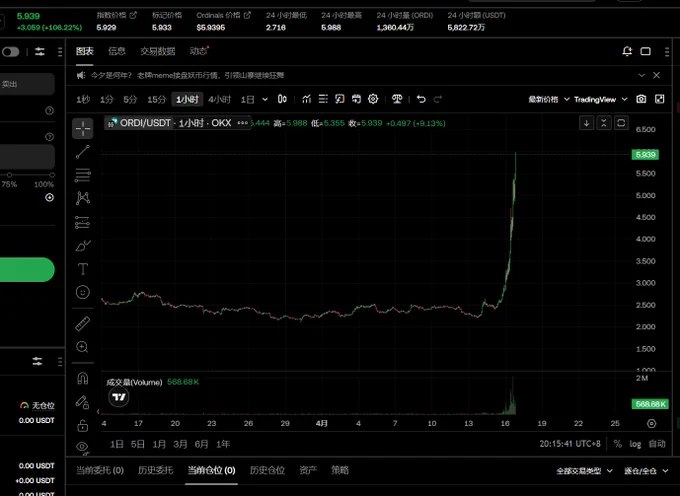Click the green buy button

[x=27, y=270]
